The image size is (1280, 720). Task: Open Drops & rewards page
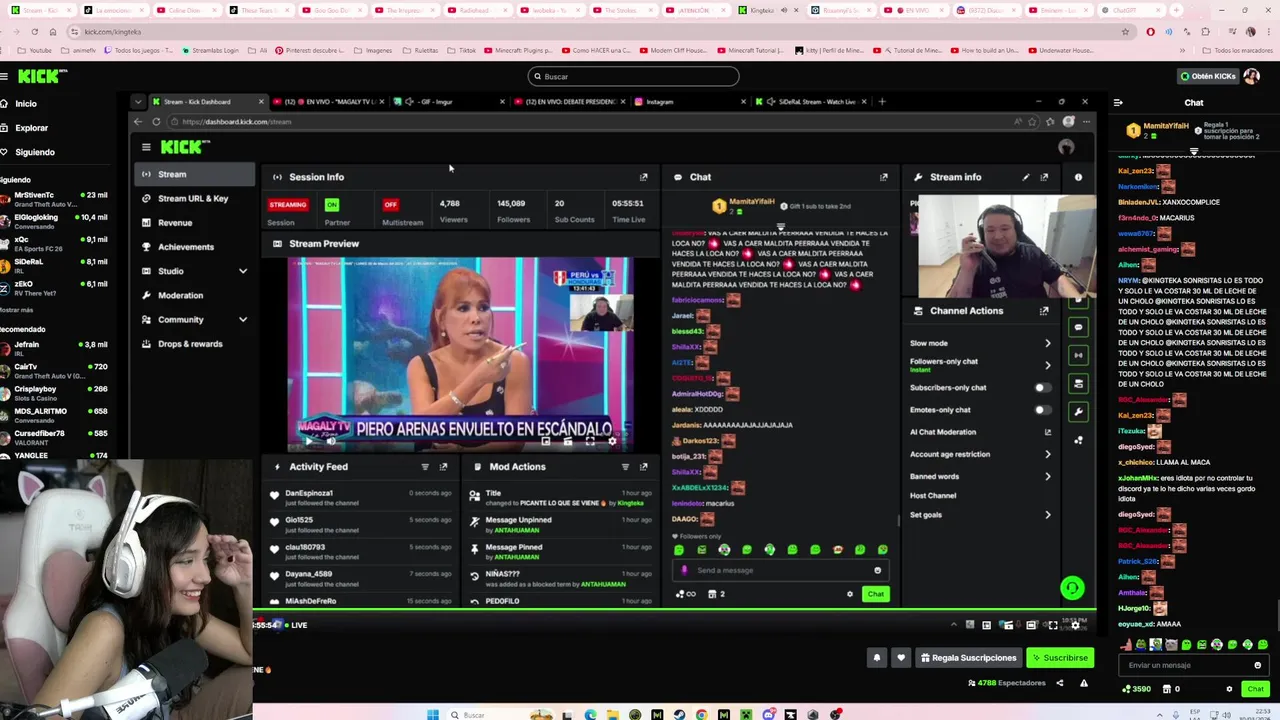coord(194,343)
